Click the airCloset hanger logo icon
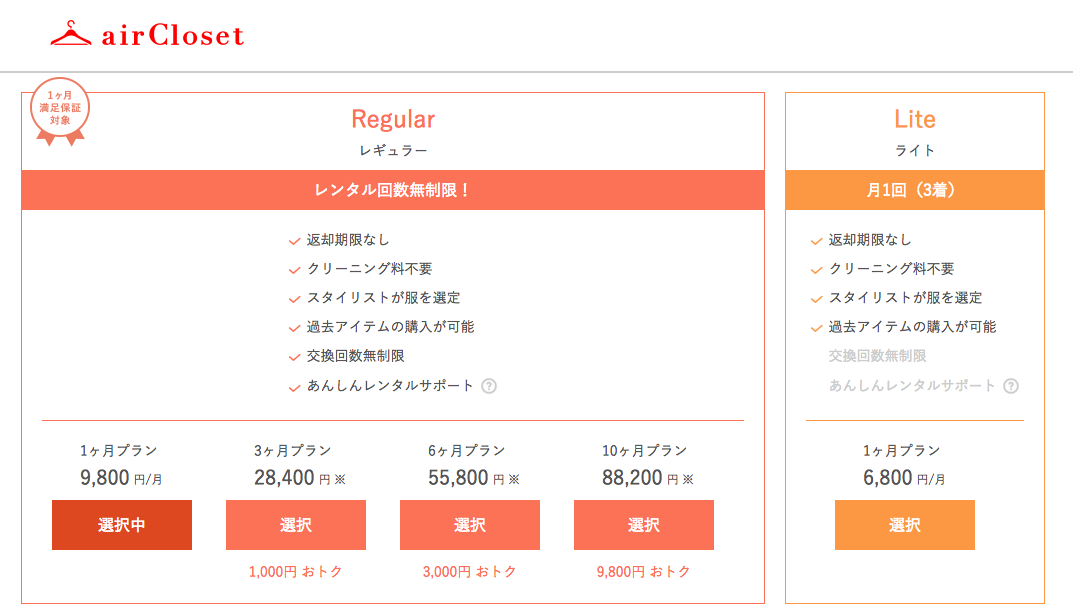Screen dimensions: 1073x616 pyautogui.click(x=70, y=34)
